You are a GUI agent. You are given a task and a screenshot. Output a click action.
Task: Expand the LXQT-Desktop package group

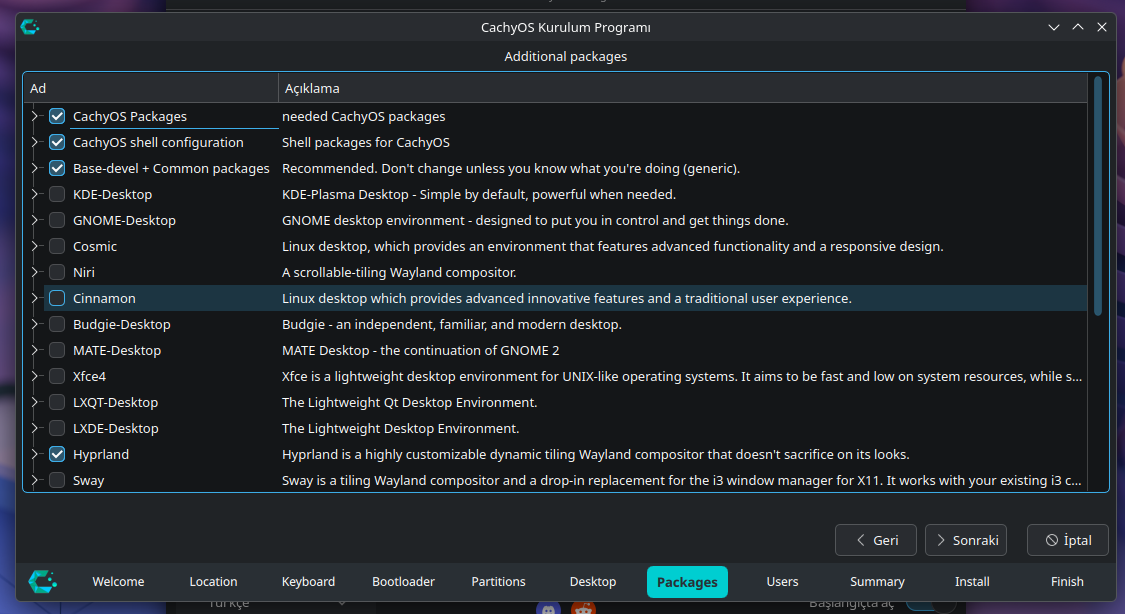pos(34,402)
